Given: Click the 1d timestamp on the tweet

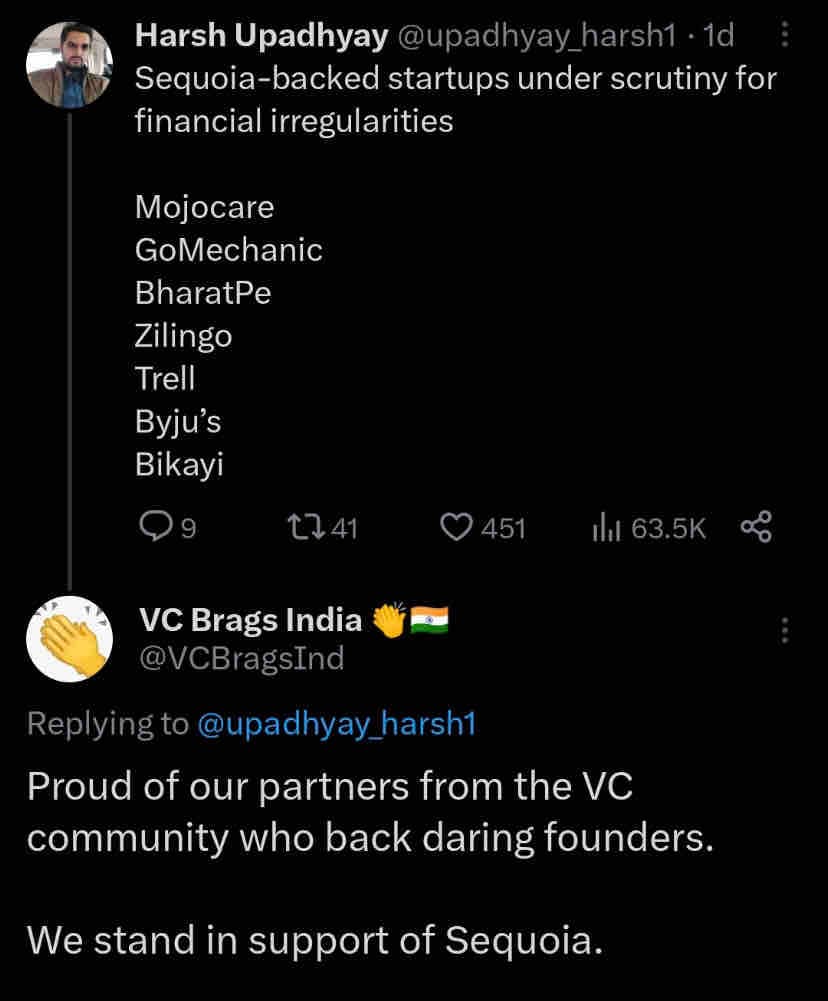Looking at the screenshot, I should [716, 35].
